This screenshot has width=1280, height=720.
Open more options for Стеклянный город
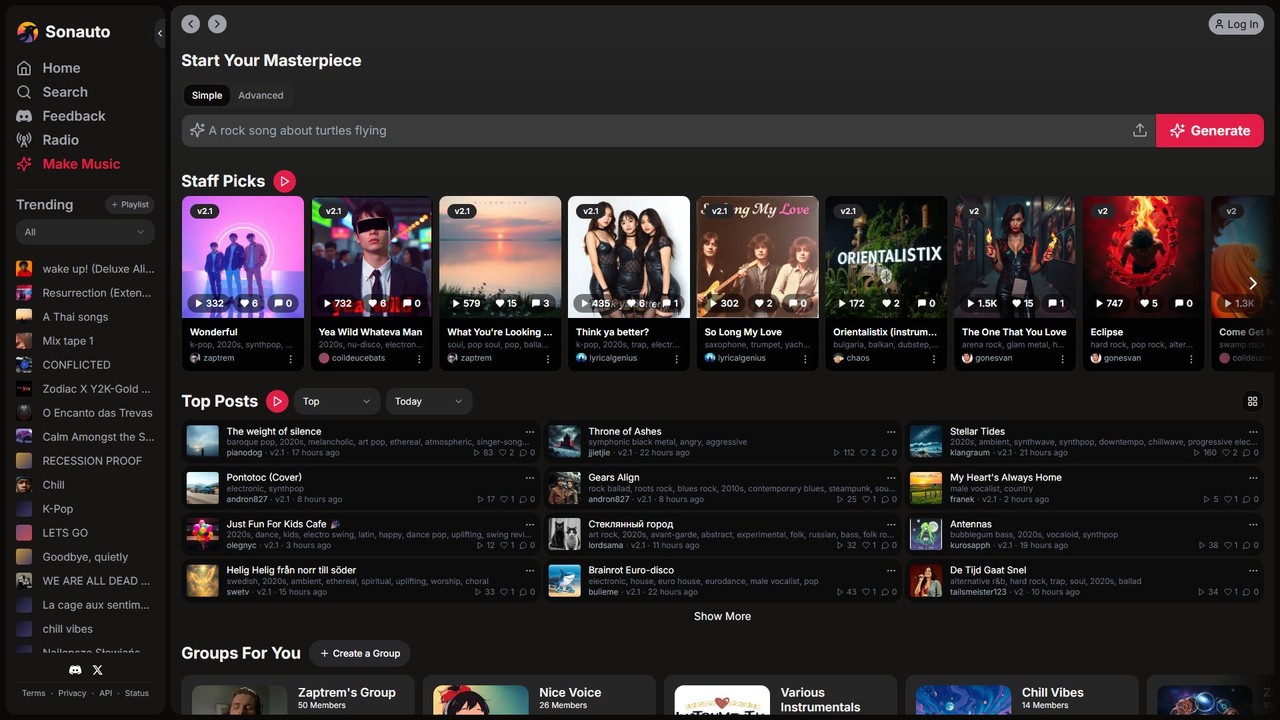tap(891, 524)
